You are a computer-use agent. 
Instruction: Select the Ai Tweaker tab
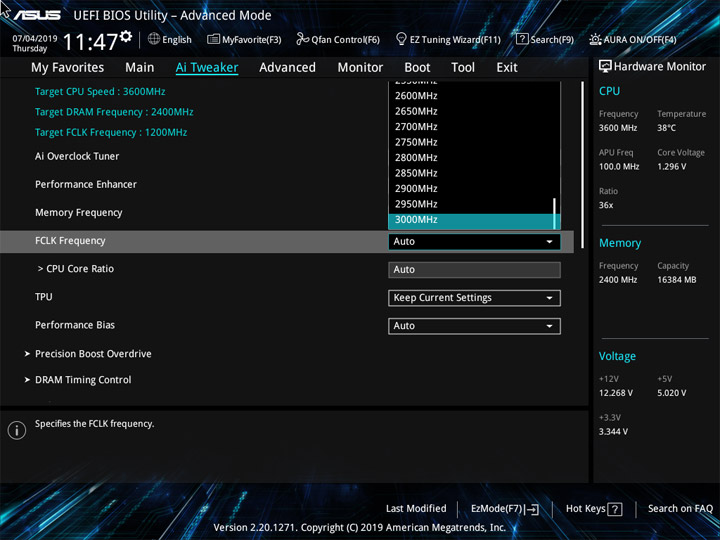(207, 68)
